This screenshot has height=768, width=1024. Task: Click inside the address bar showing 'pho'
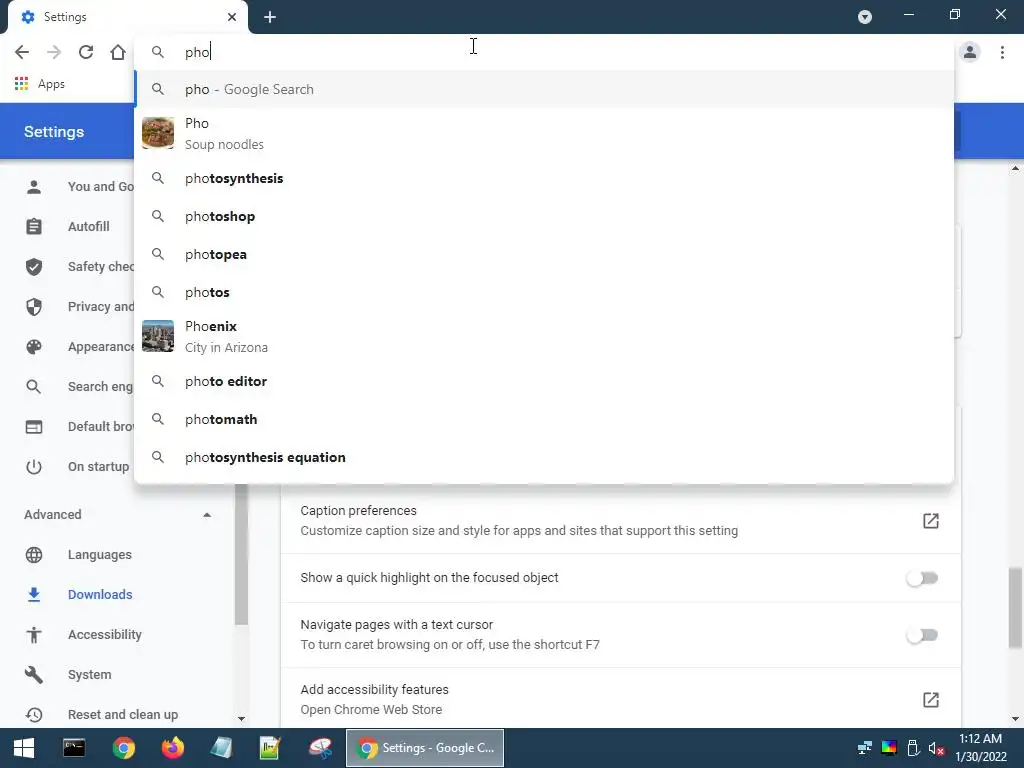543,52
